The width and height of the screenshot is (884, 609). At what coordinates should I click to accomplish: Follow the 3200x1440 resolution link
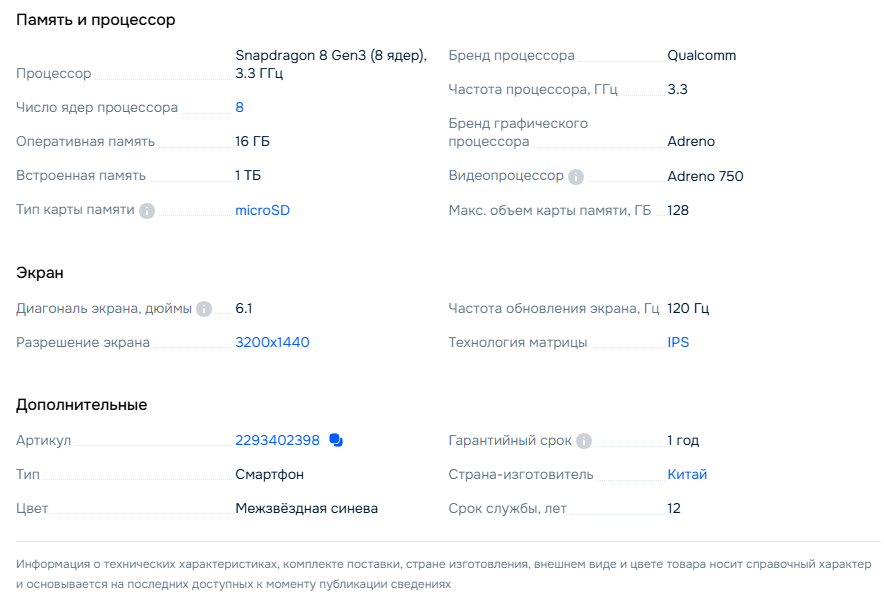click(272, 342)
